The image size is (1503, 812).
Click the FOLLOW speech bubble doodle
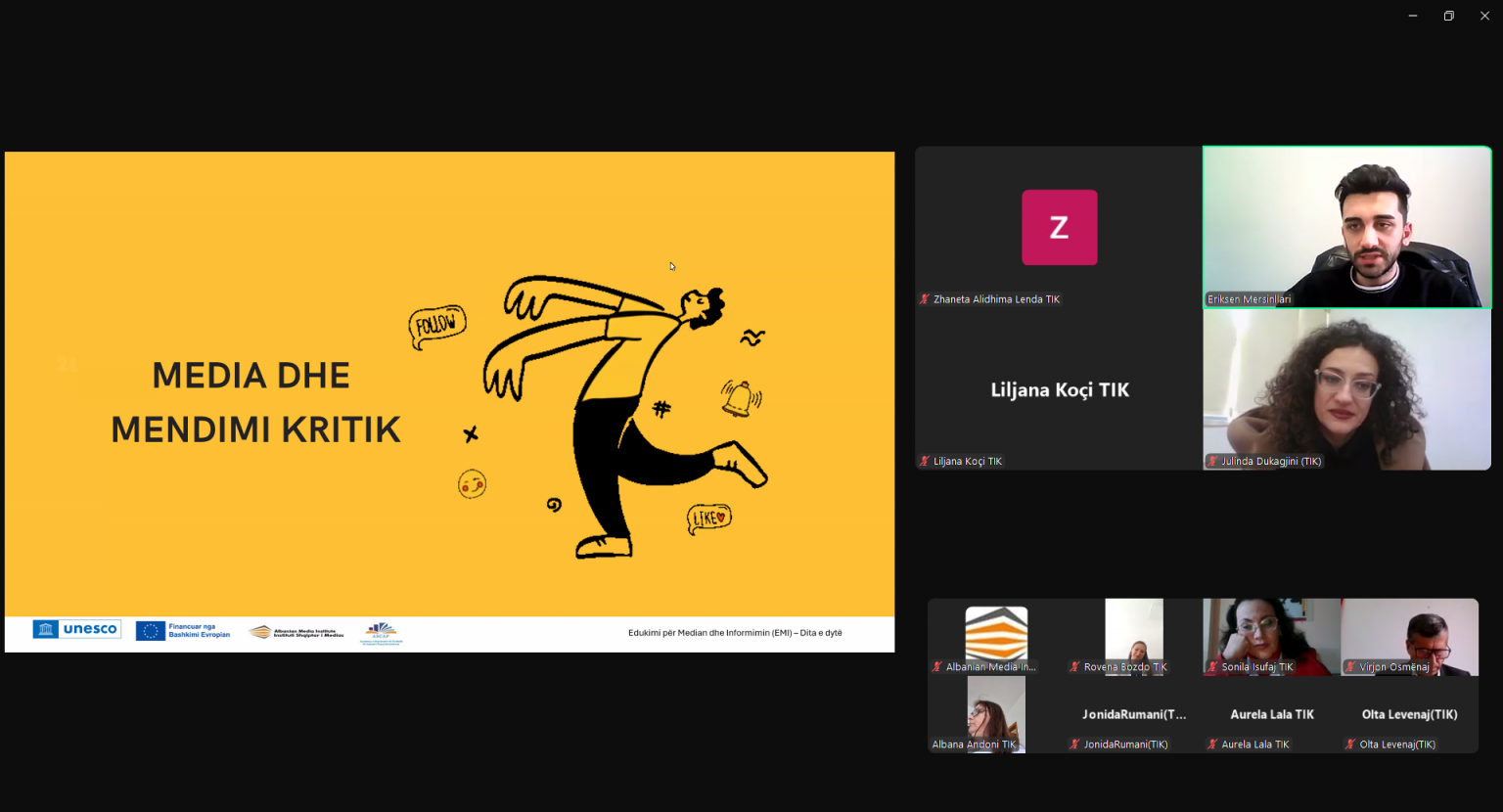tap(436, 325)
